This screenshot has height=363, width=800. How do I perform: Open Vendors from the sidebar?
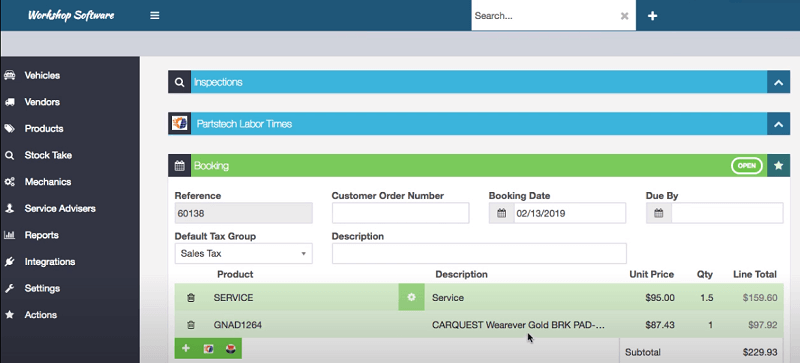[x=42, y=102]
